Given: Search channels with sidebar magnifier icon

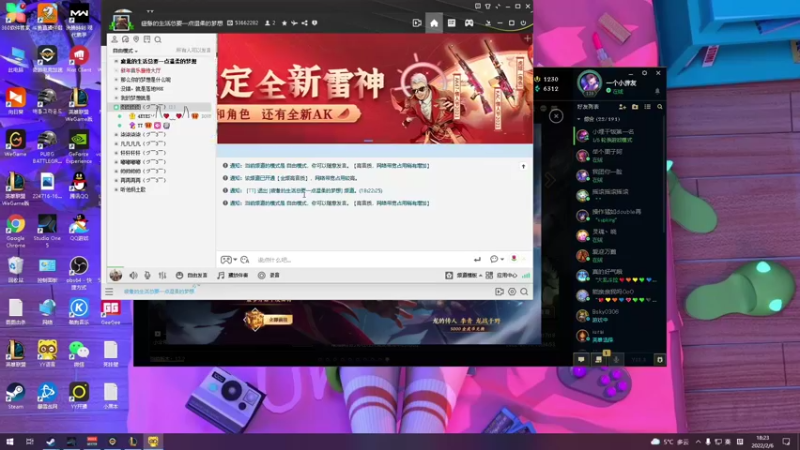Looking at the screenshot, I should tap(158, 39).
